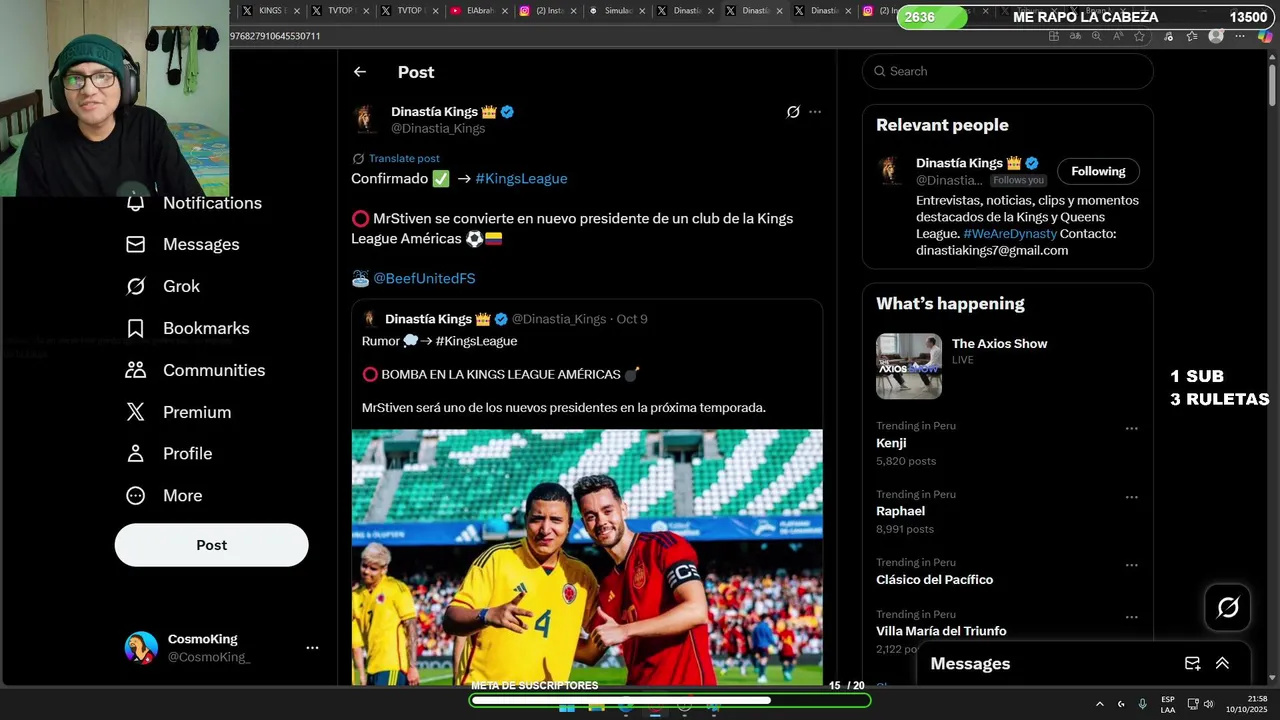
Task: Open the browser settings three-dots menu
Action: point(1240,36)
